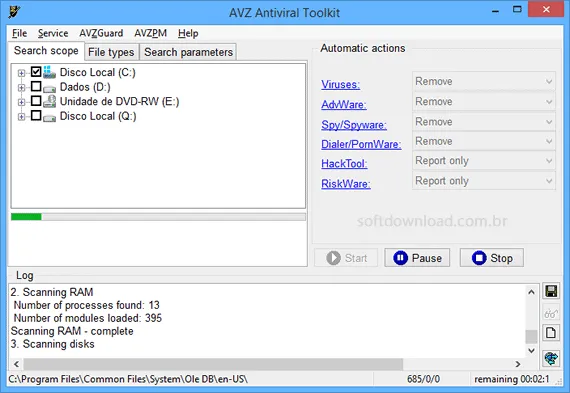
Task: Open the Viruses action dropdown
Action: [x=484, y=81]
